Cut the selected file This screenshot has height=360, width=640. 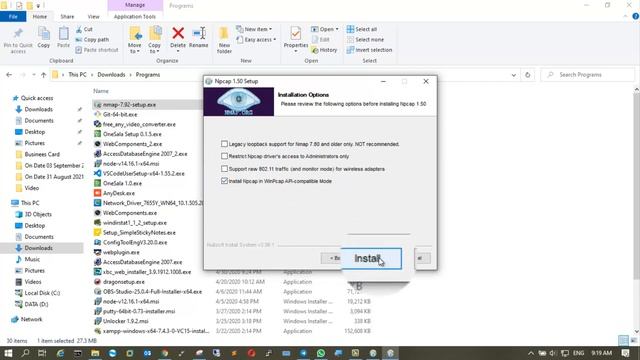point(84,29)
